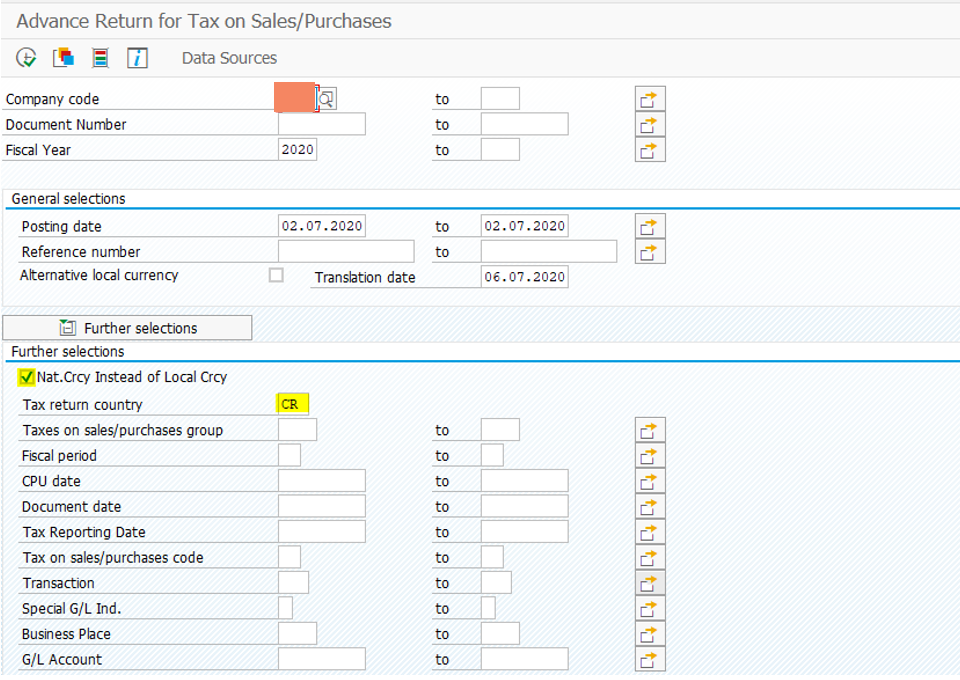Open the Company code search help icon
960x680 pixels.
click(327, 99)
